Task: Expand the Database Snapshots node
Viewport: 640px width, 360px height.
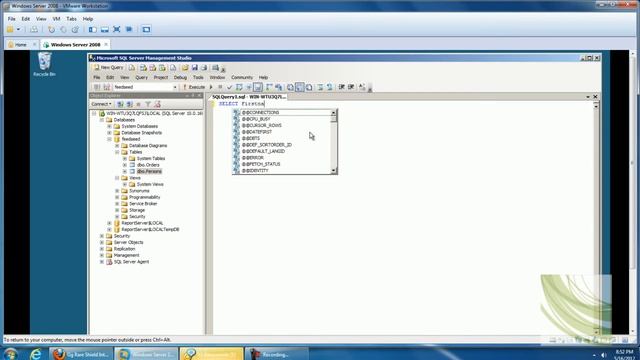Action: coord(109,133)
